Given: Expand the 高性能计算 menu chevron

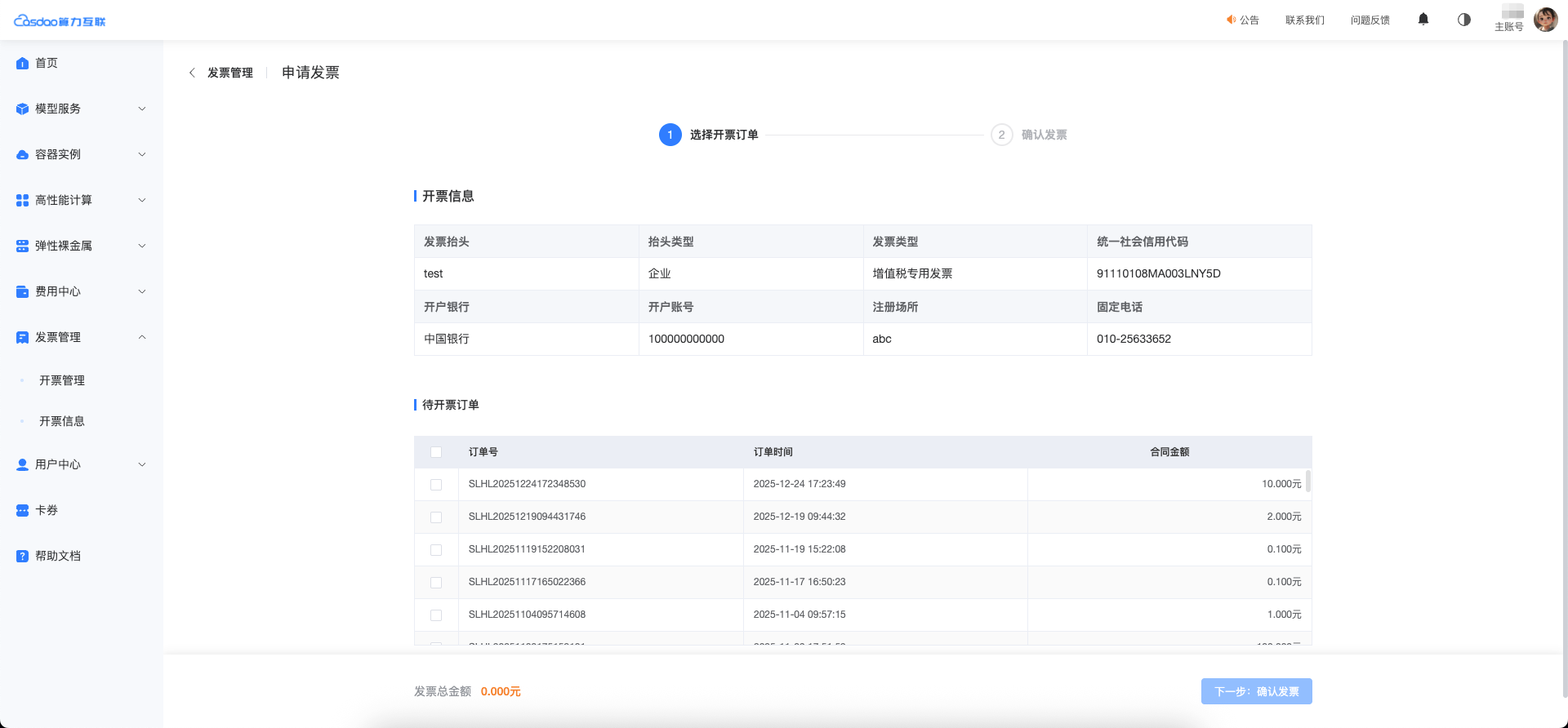Looking at the screenshot, I should (x=142, y=200).
